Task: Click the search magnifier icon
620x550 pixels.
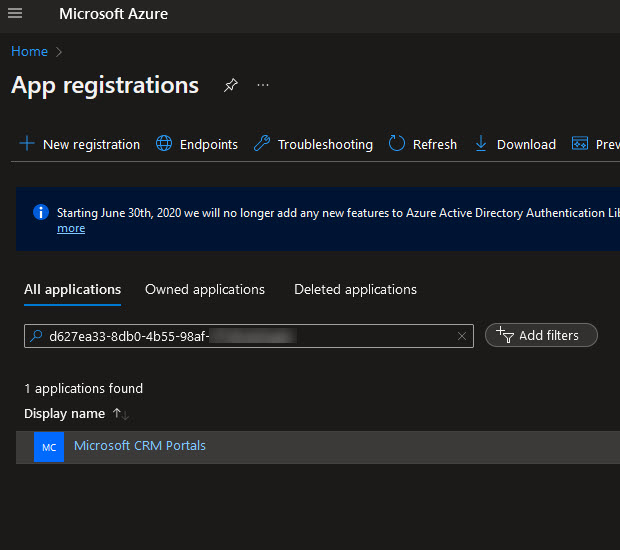Action: tap(36, 336)
